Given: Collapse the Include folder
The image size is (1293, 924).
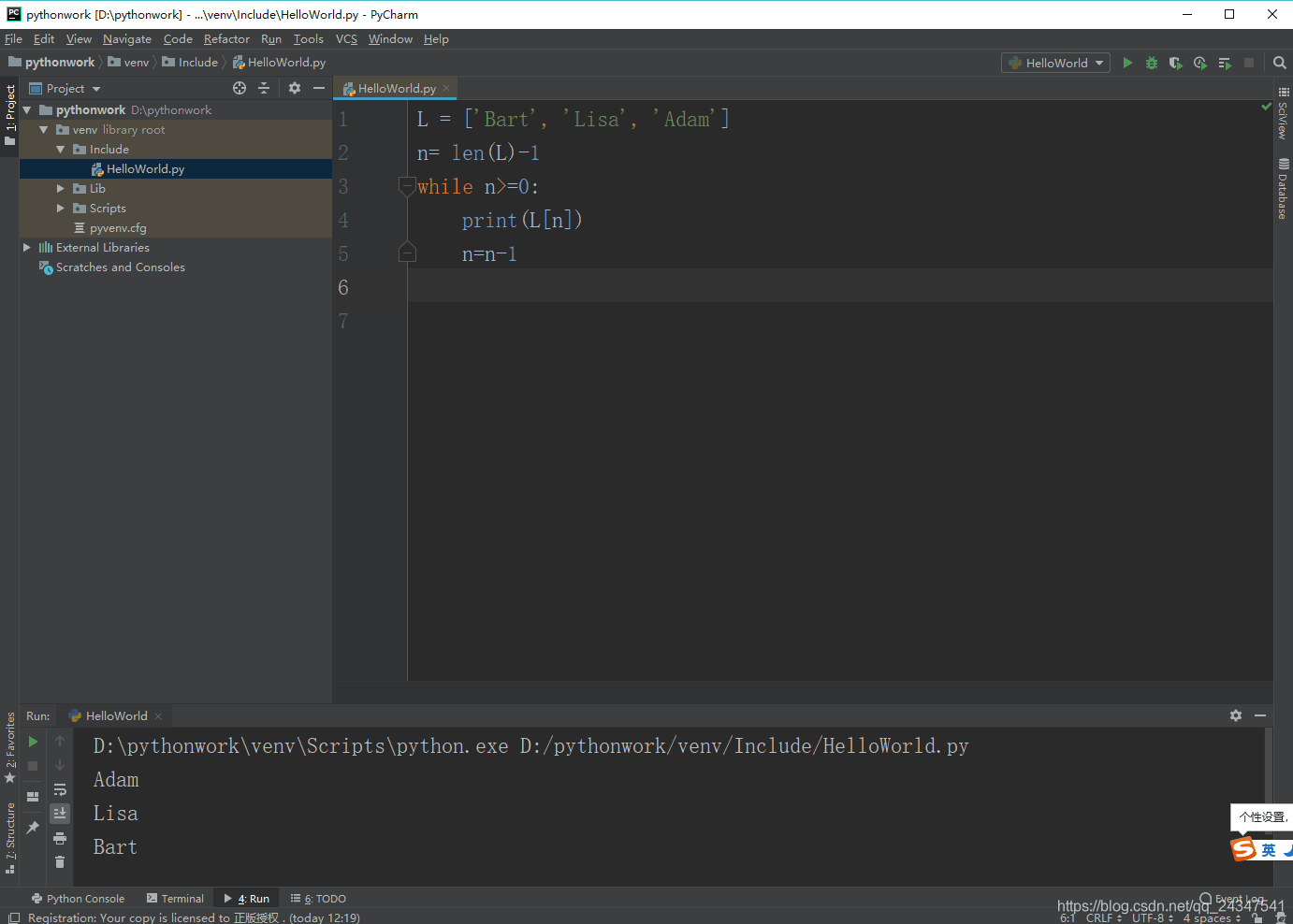Looking at the screenshot, I should pos(61,150).
